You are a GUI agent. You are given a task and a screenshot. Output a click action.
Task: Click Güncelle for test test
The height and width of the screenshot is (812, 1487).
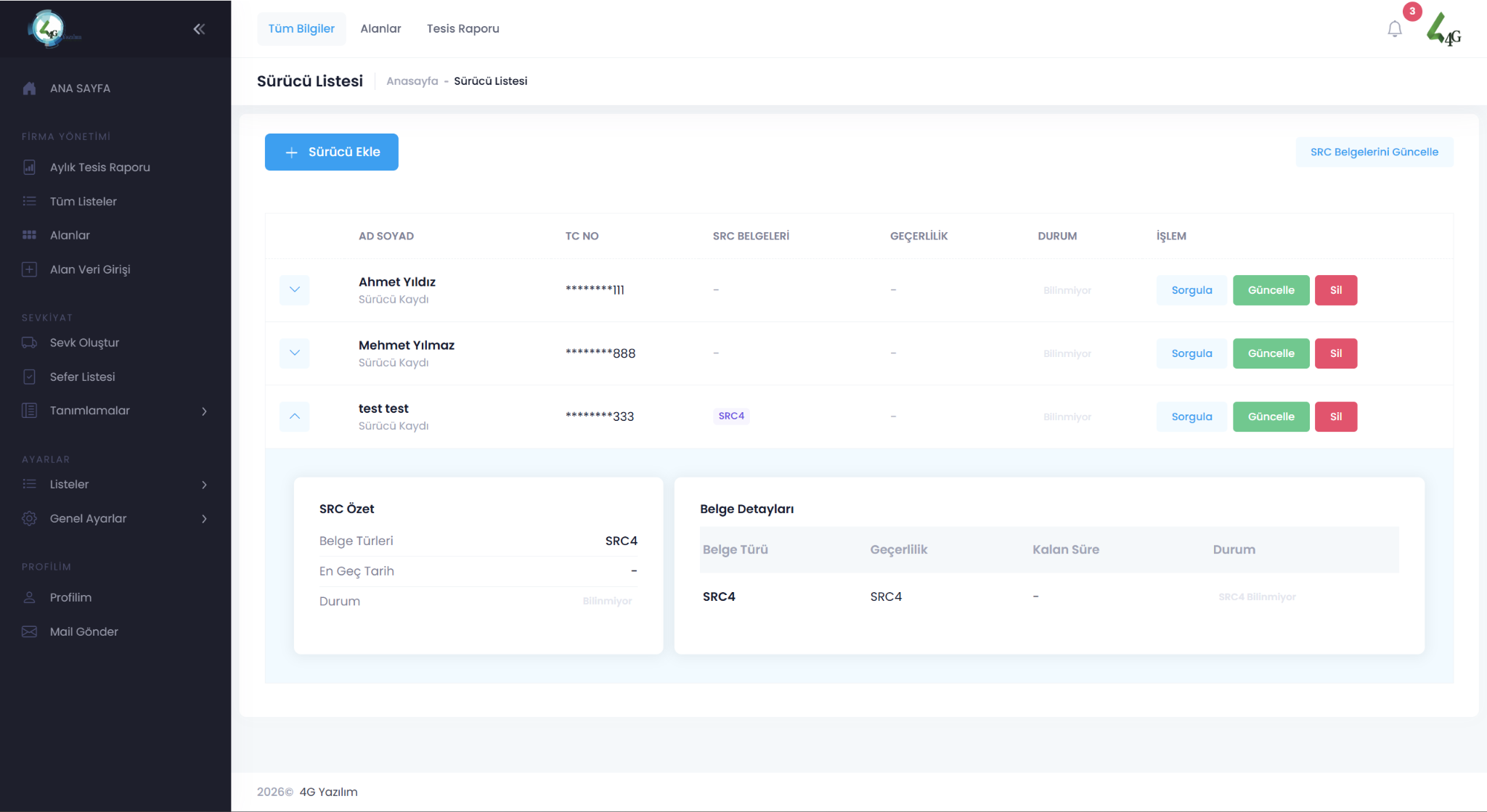[x=1271, y=417]
